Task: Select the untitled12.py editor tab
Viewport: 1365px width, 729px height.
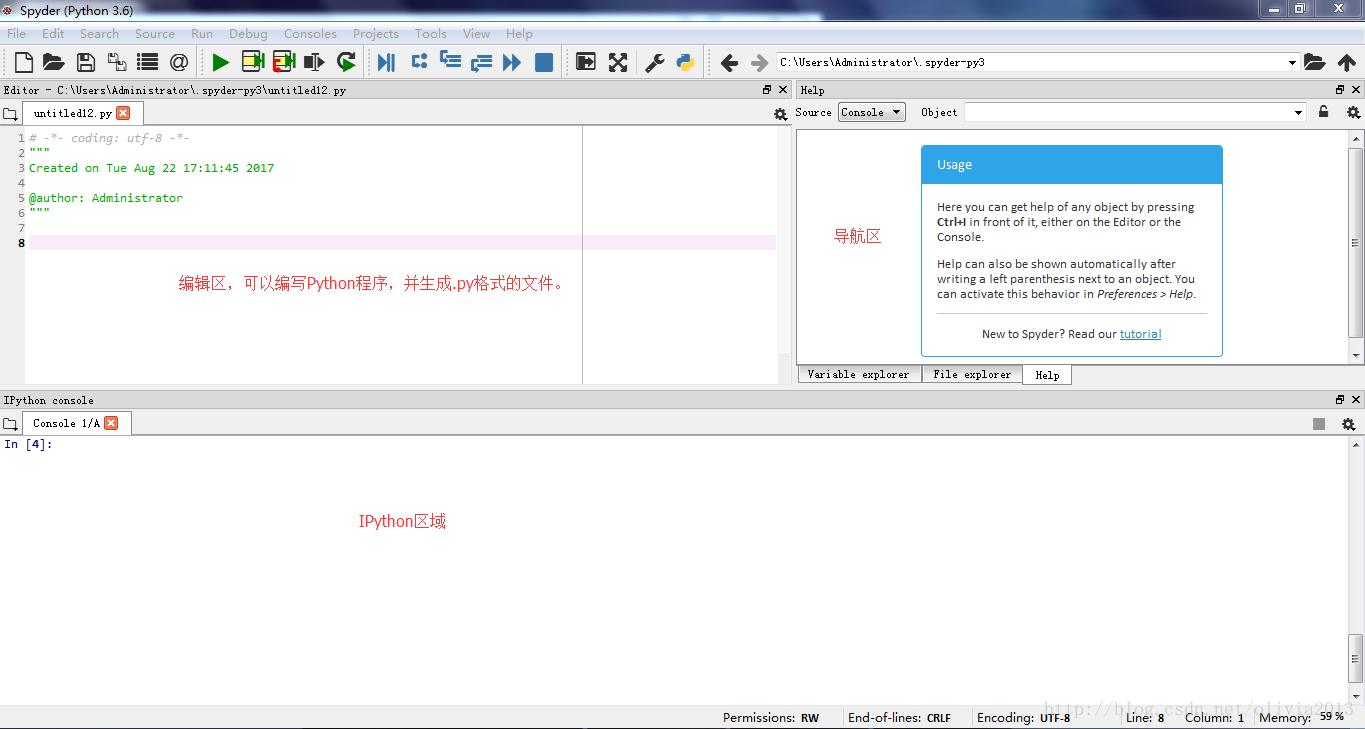Action: point(83,113)
